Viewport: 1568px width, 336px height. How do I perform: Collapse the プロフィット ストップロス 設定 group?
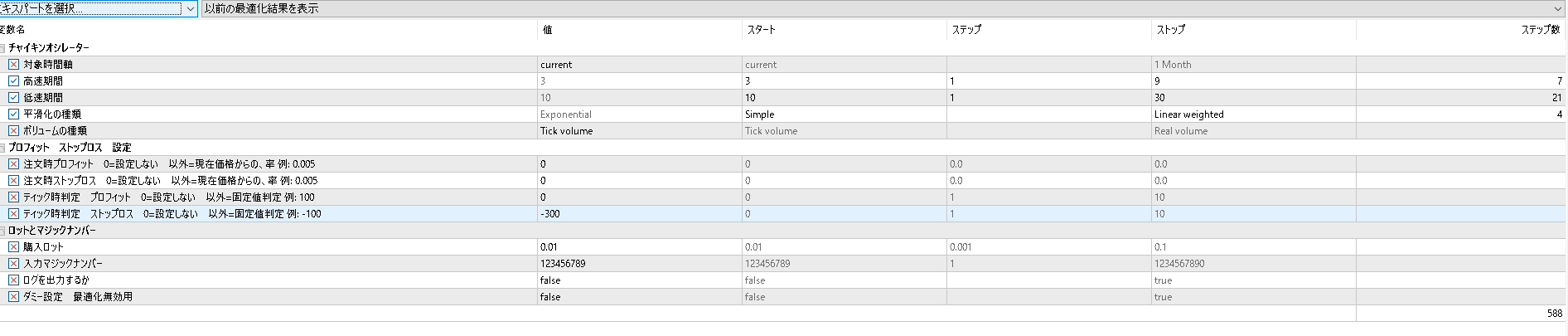[2, 148]
